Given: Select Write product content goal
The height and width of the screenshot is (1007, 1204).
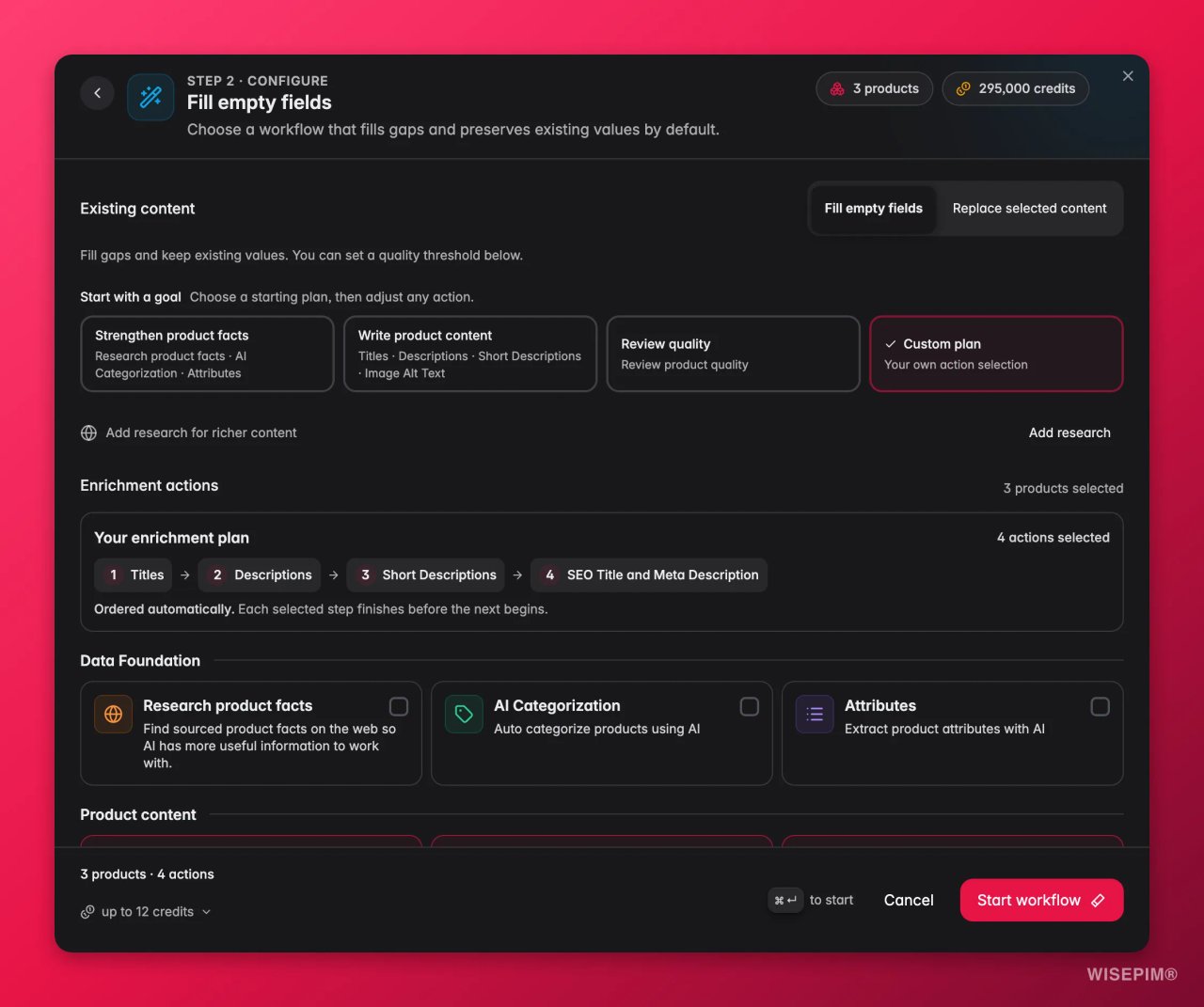Looking at the screenshot, I should (470, 354).
